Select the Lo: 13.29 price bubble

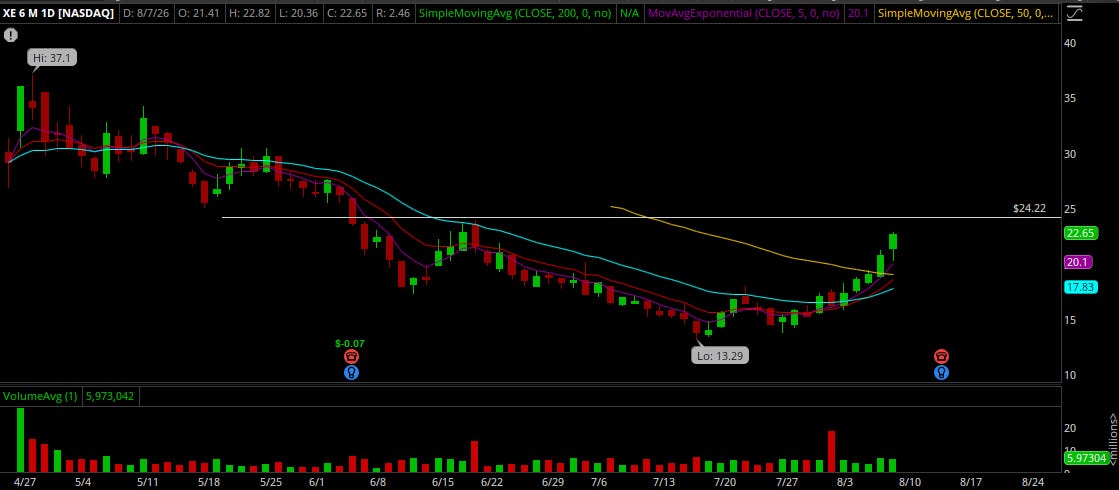[x=720, y=355]
